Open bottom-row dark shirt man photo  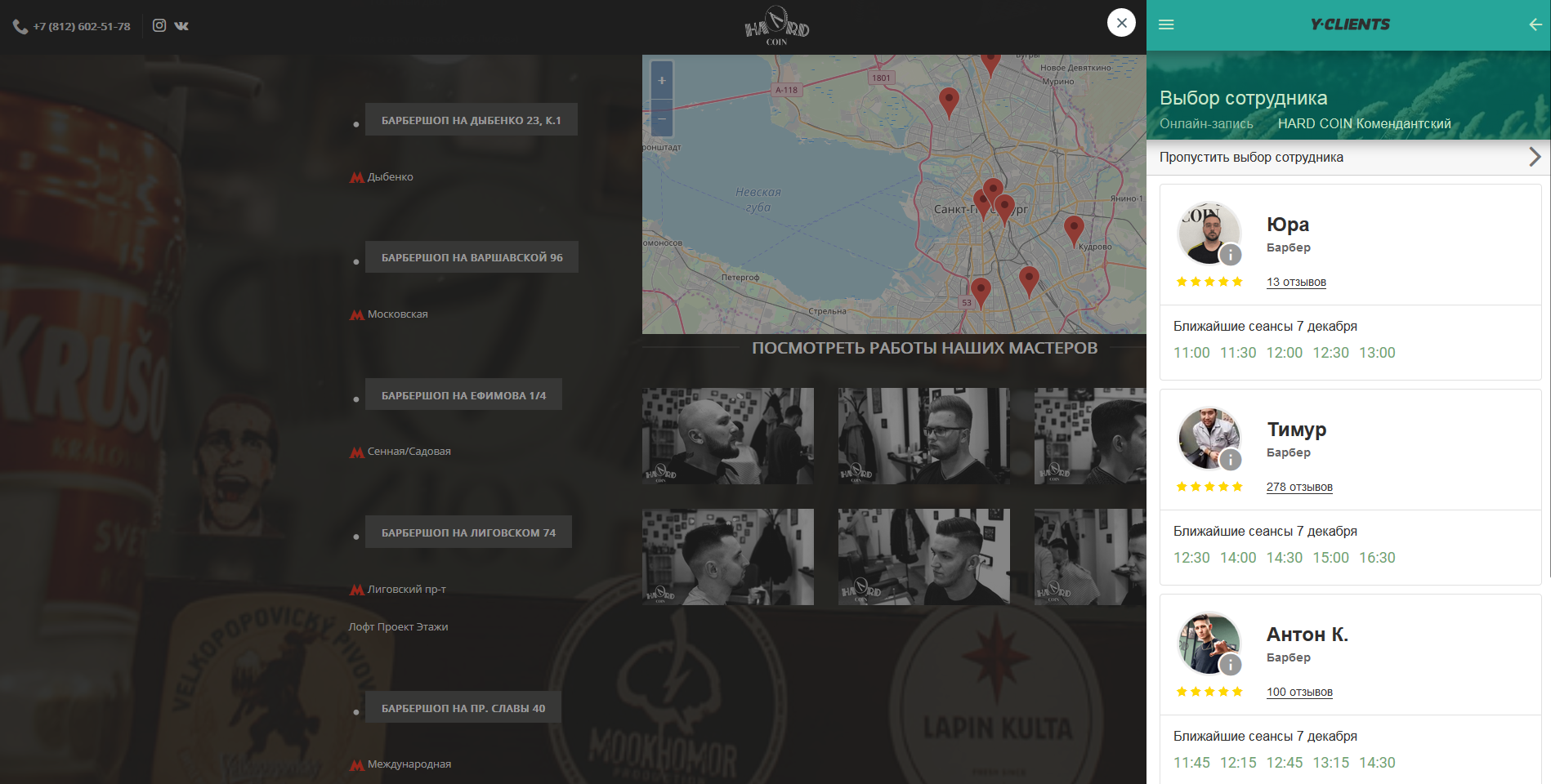point(924,557)
